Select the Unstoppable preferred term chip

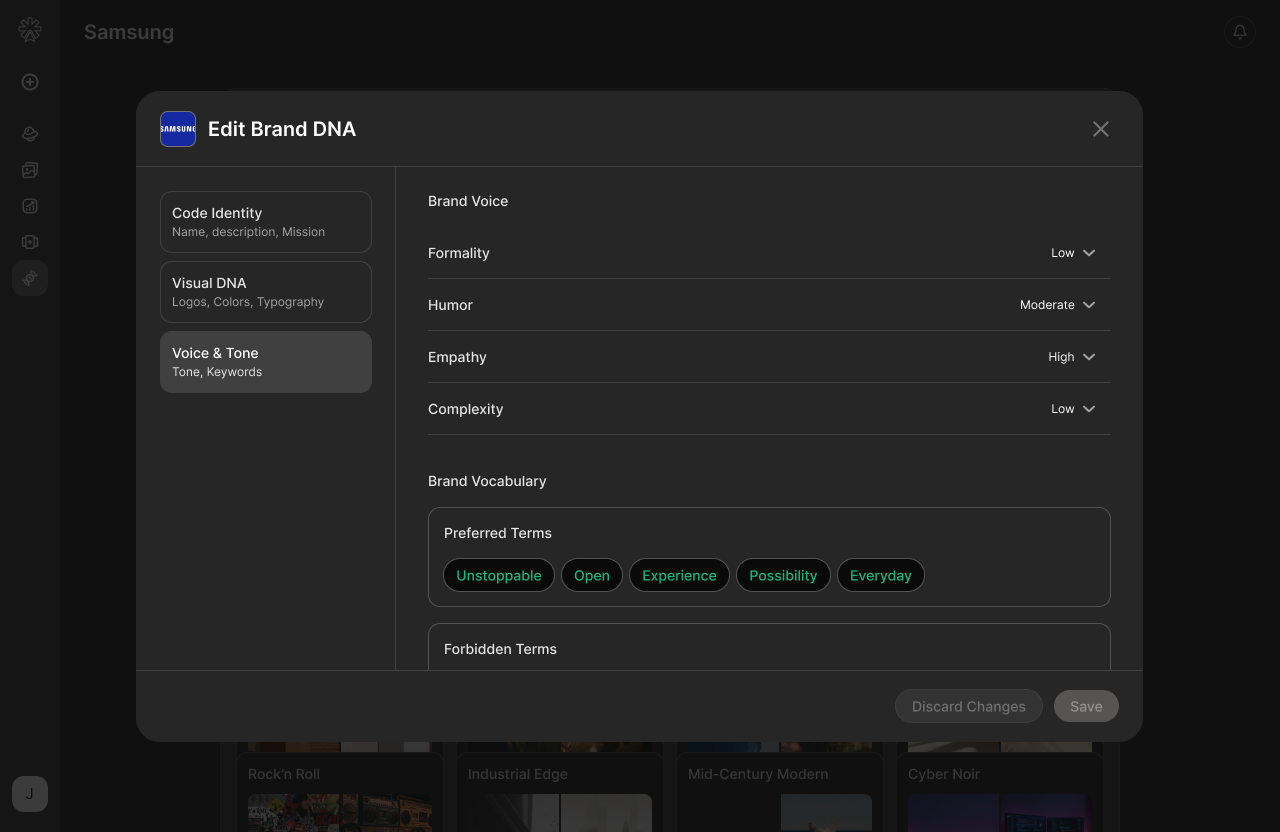499,575
